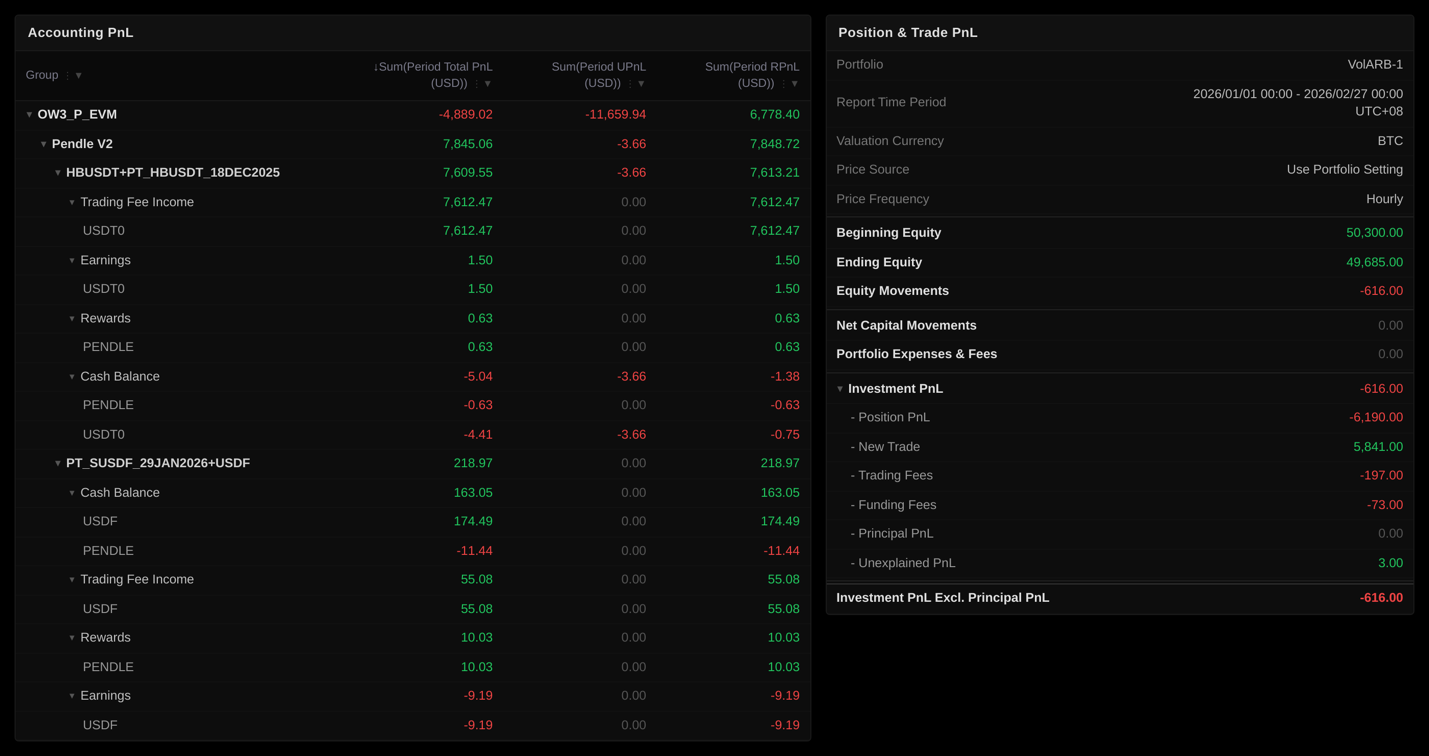The width and height of the screenshot is (1429, 756).
Task: Sort by Sum(Period Total PnL (USD)) header
Action: 432,75
